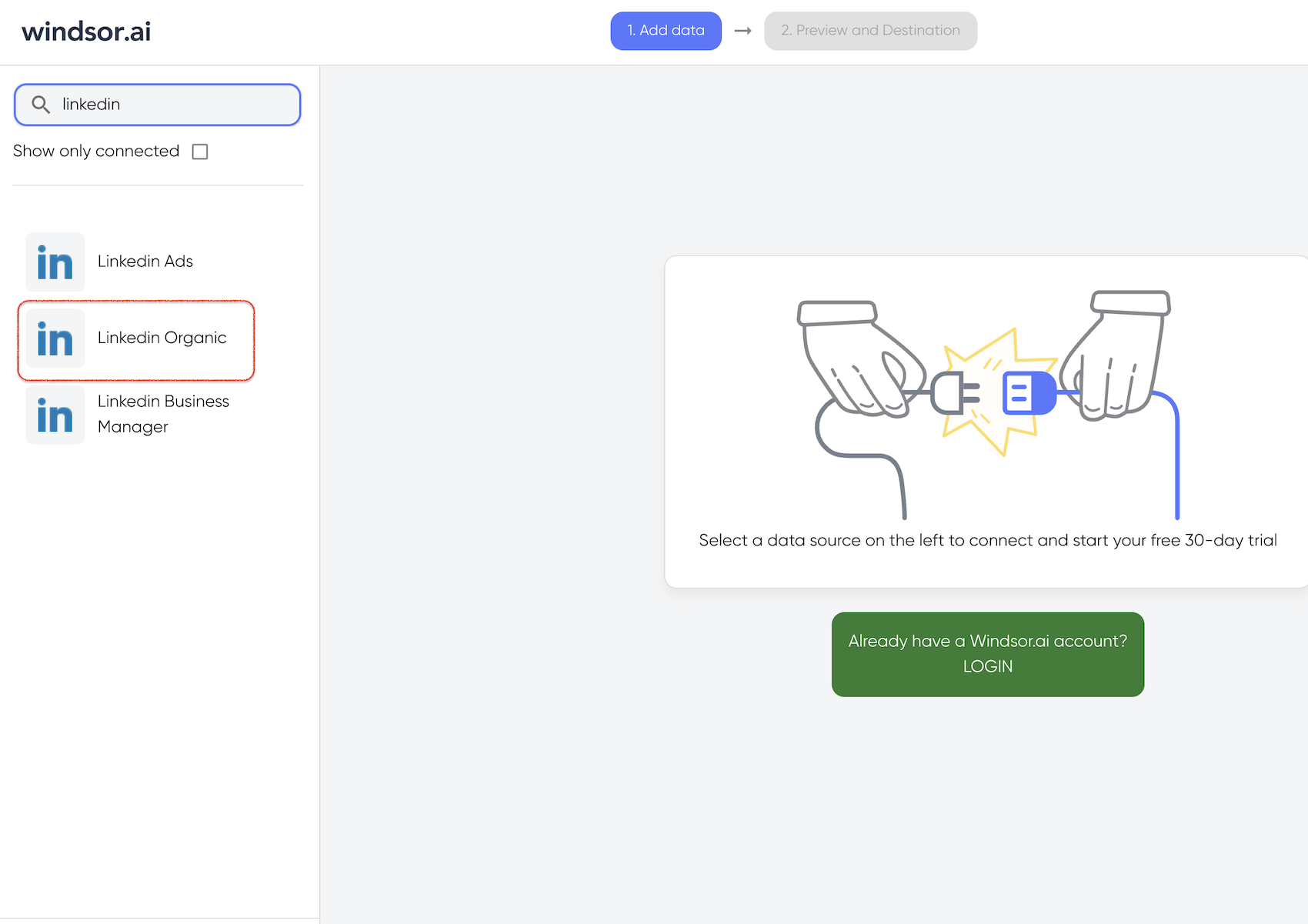This screenshot has width=1308, height=924.
Task: Click the search magnifier icon
Action: tap(42, 105)
